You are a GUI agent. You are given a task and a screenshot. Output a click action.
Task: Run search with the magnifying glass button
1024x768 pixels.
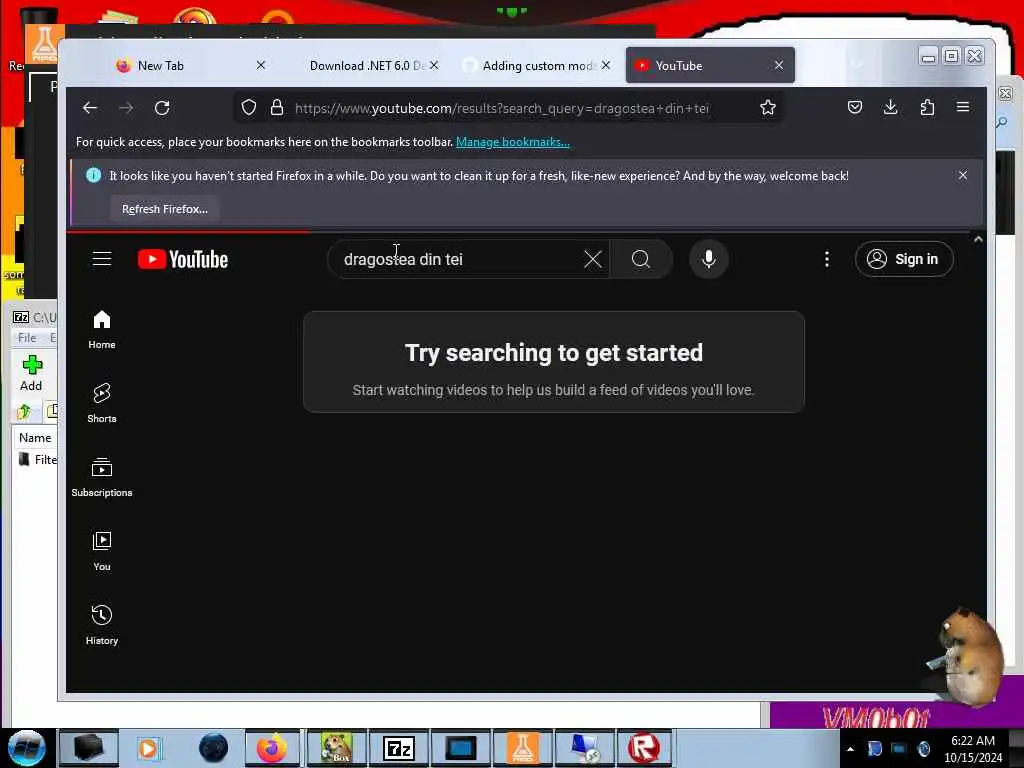(641, 259)
